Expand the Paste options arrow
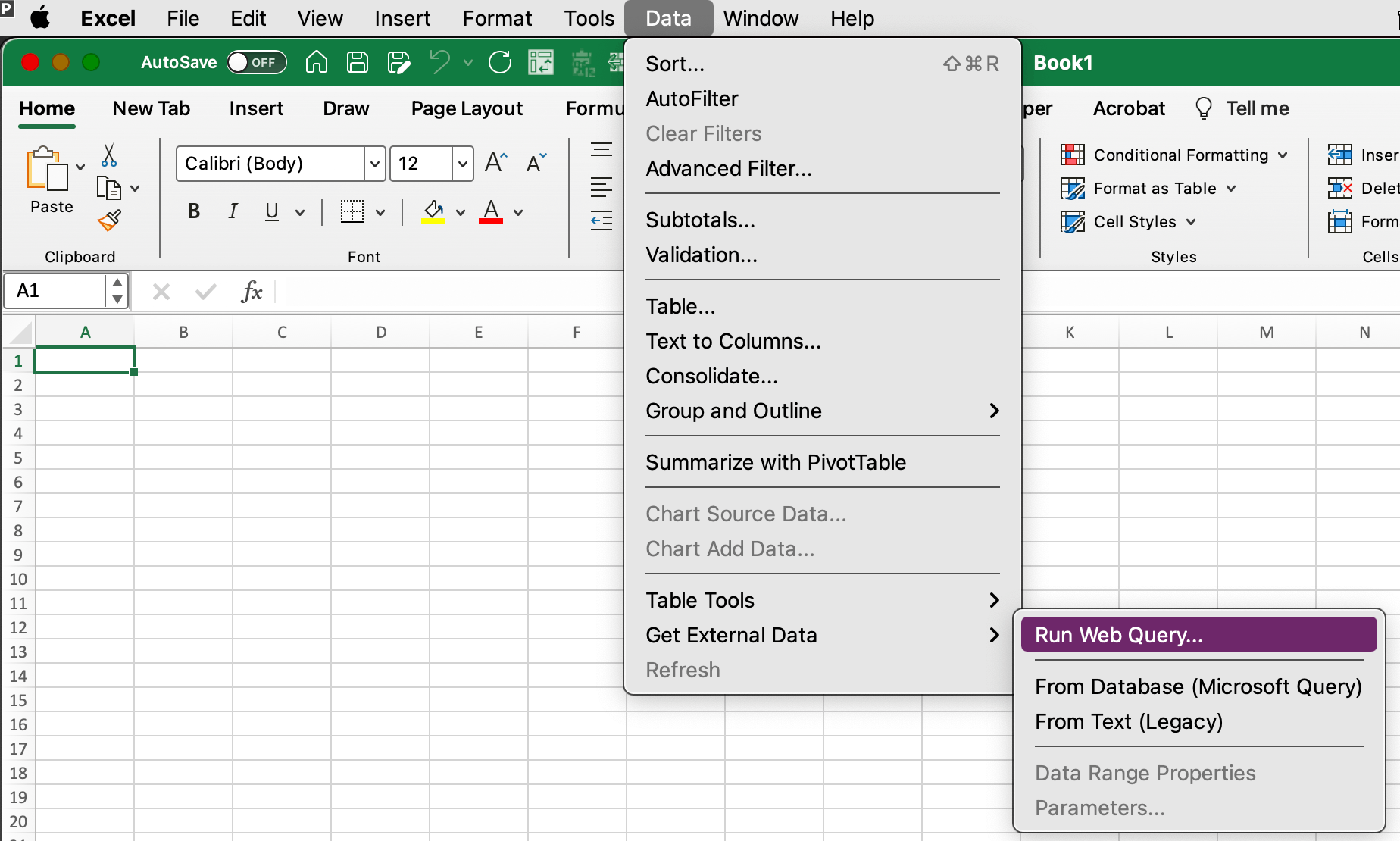This screenshot has height=841, width=1400. click(80, 167)
